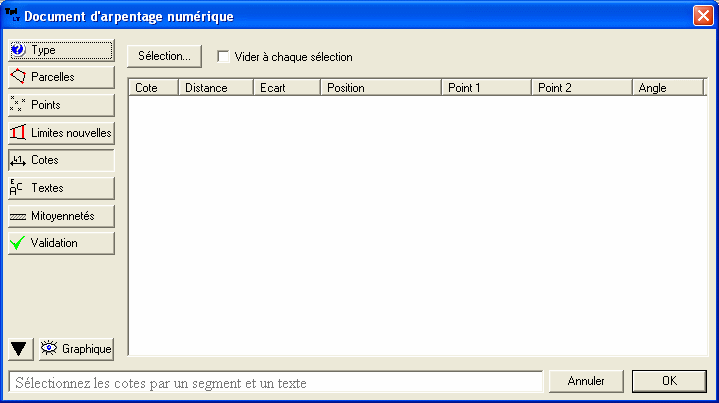This screenshot has height=403, width=719.
Task: Open Limites nouvelles section
Action: coord(61,132)
